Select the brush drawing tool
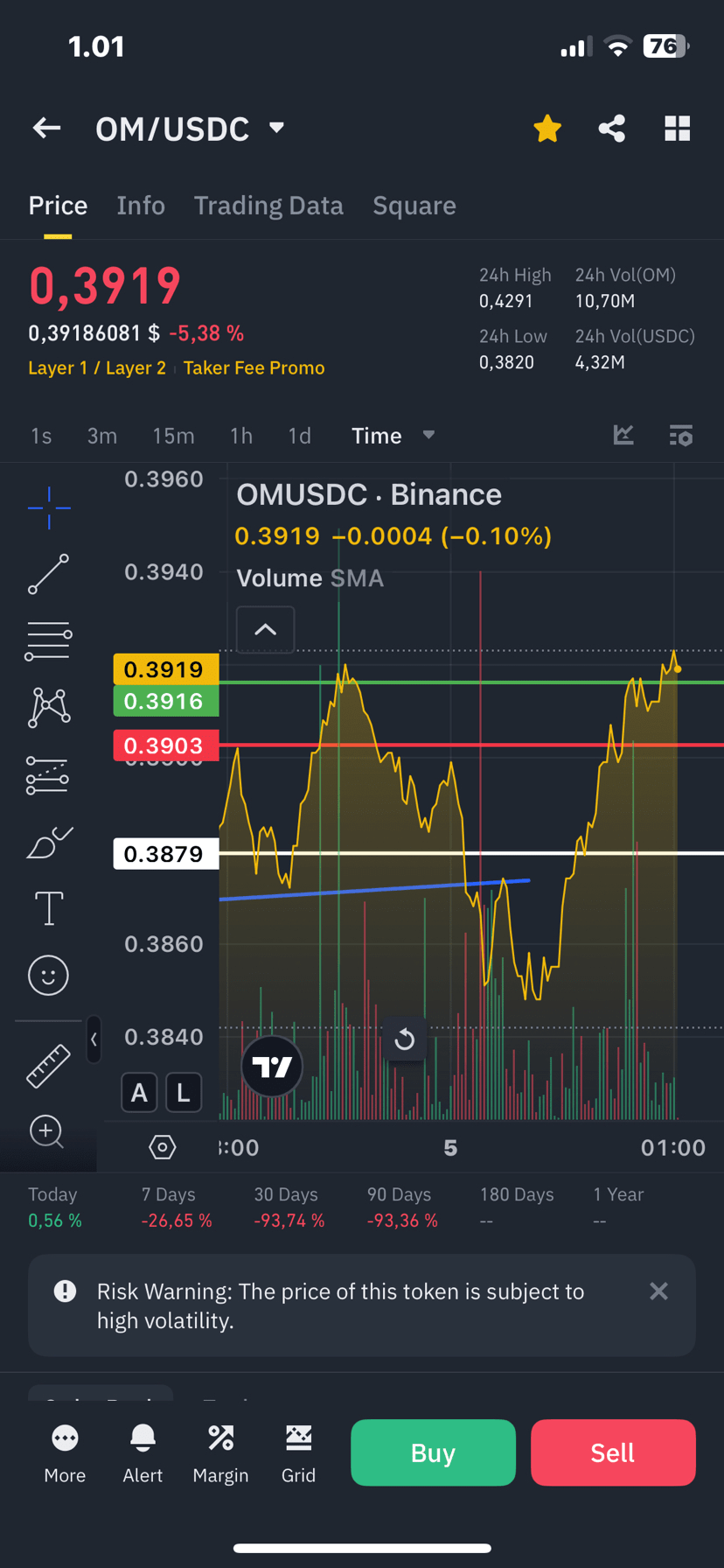This screenshot has width=724, height=1568. 49,843
